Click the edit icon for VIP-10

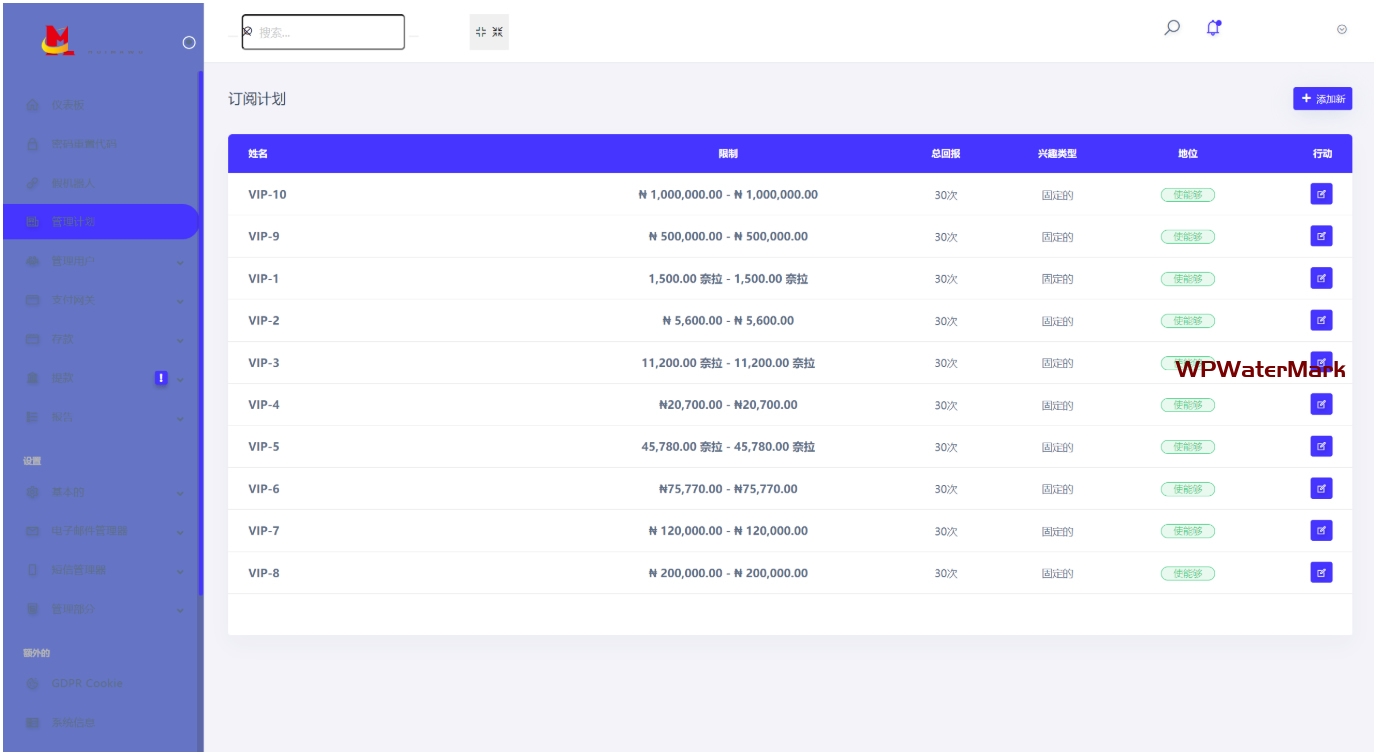tap(1321, 194)
